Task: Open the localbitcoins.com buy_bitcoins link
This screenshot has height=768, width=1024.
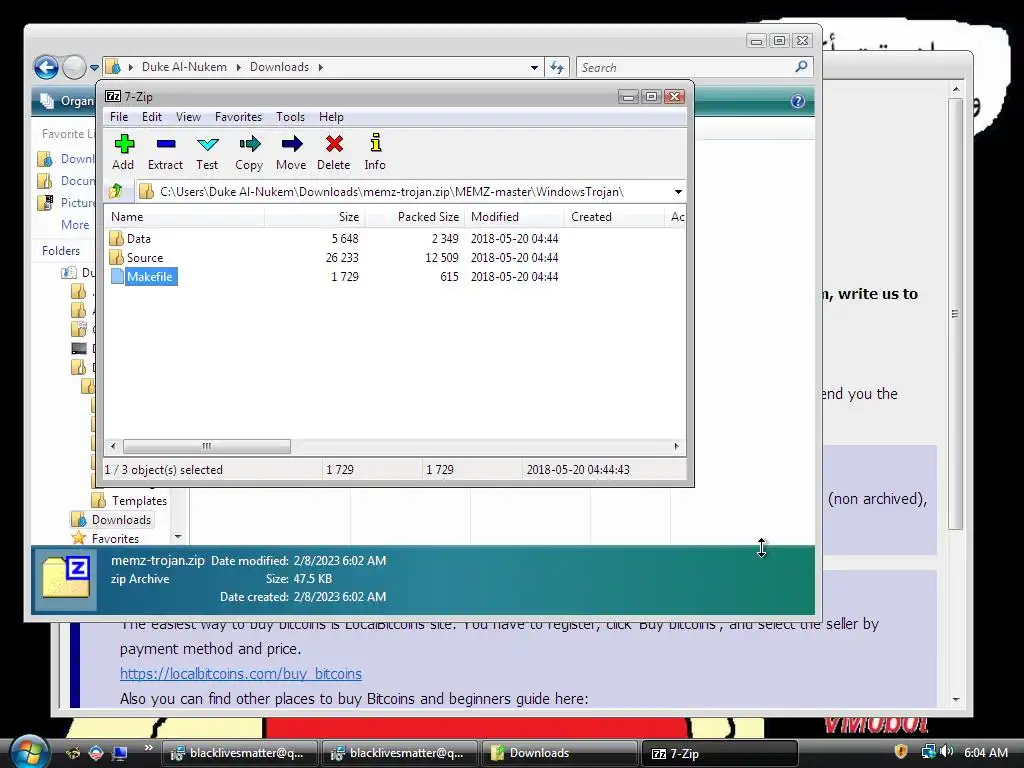Action: [240, 673]
